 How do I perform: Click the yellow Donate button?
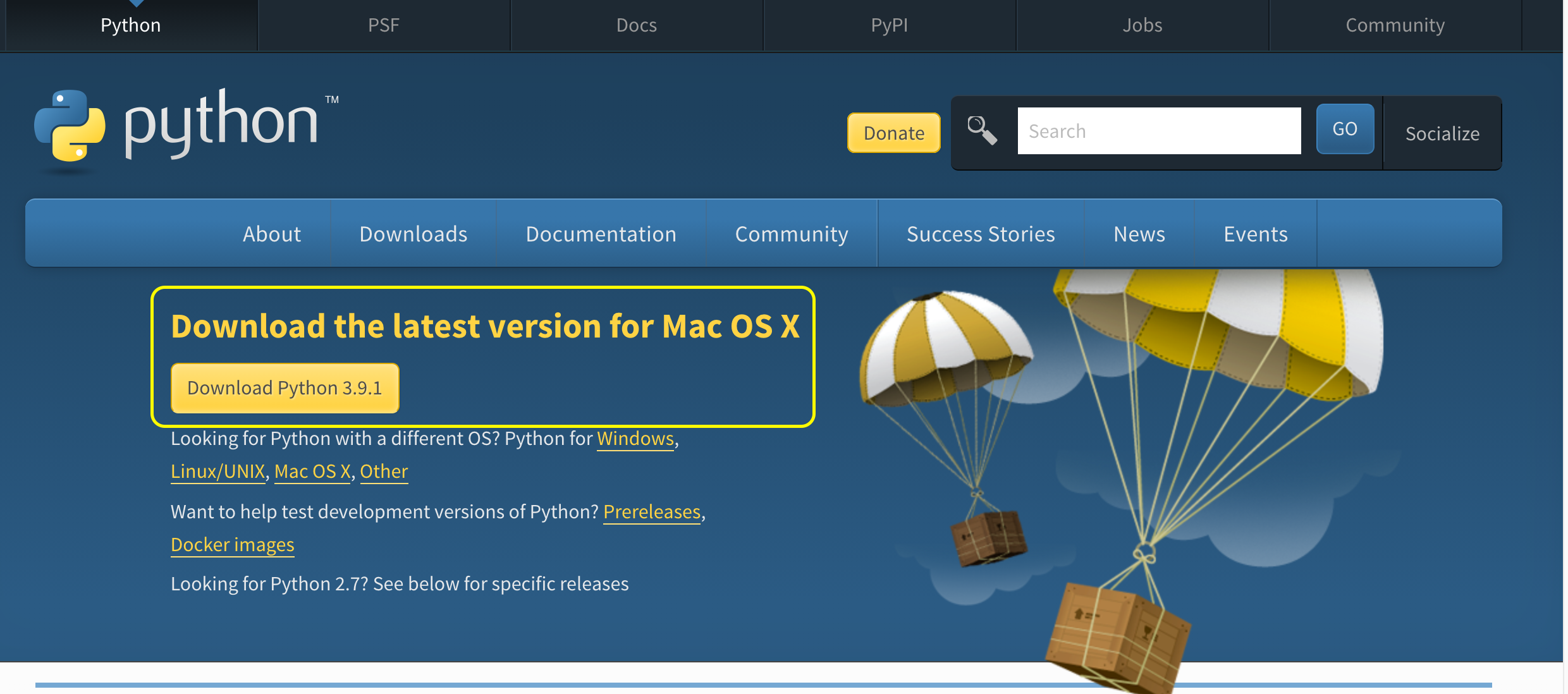(x=893, y=133)
